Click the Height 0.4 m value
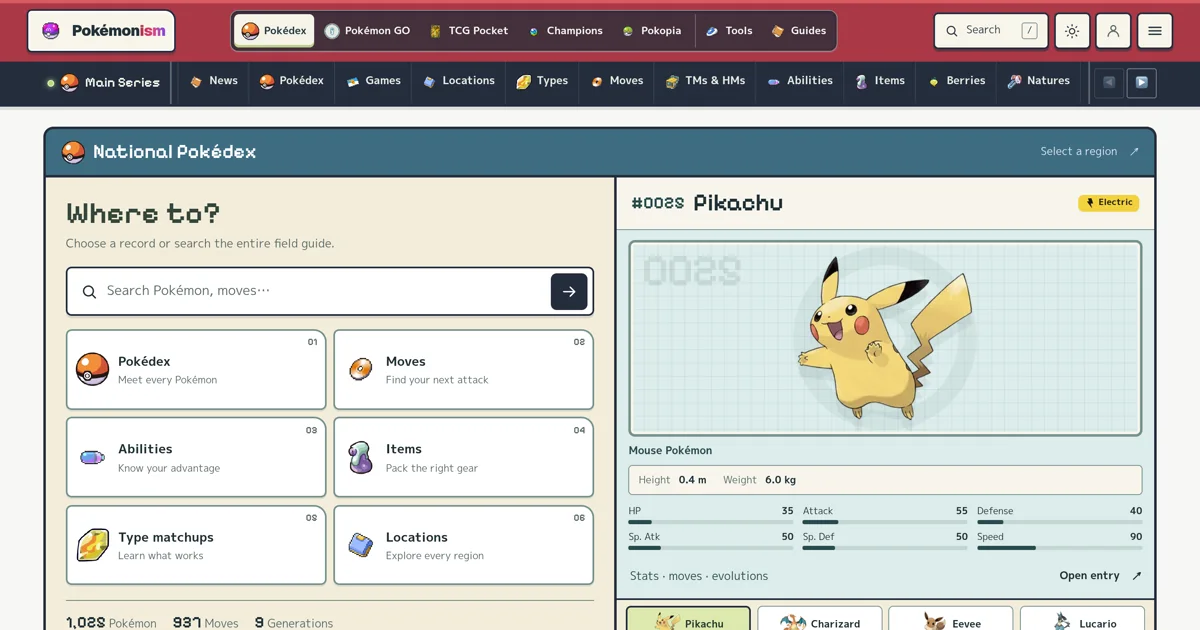The image size is (1200, 630). point(672,480)
